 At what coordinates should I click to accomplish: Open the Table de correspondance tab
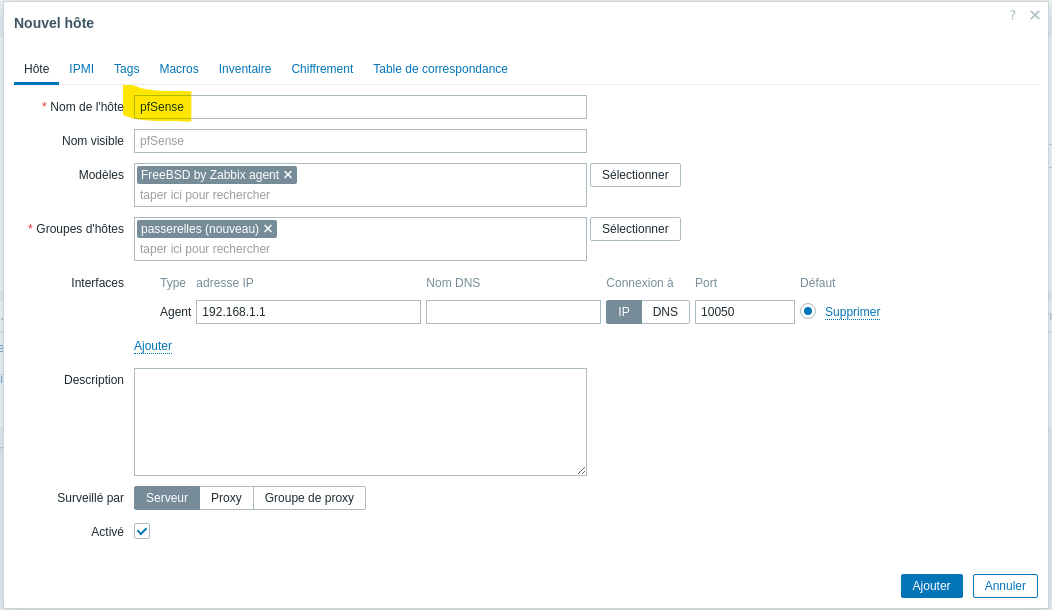point(440,68)
